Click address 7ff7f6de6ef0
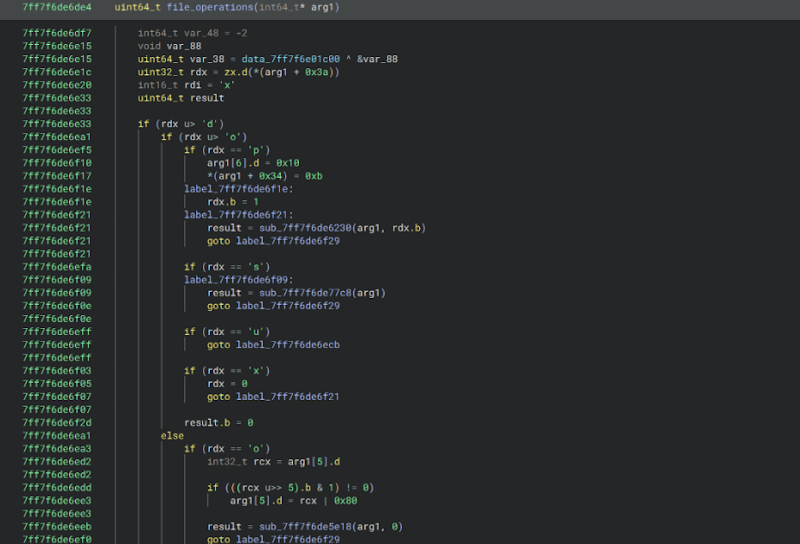Screen dimensions: 800x544 point(57,539)
